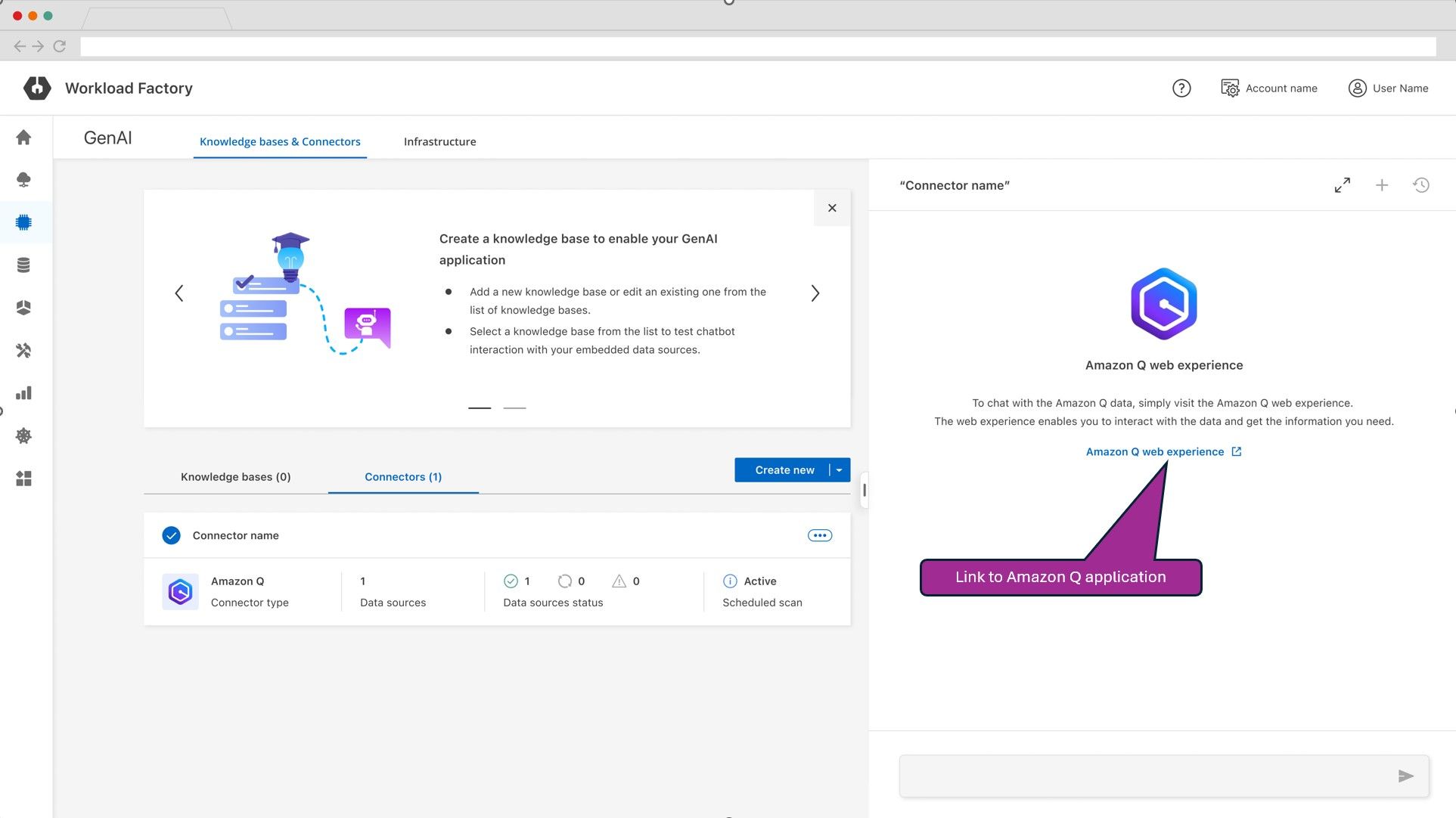
Task: Go to next carousel slide chevron
Action: (815, 293)
